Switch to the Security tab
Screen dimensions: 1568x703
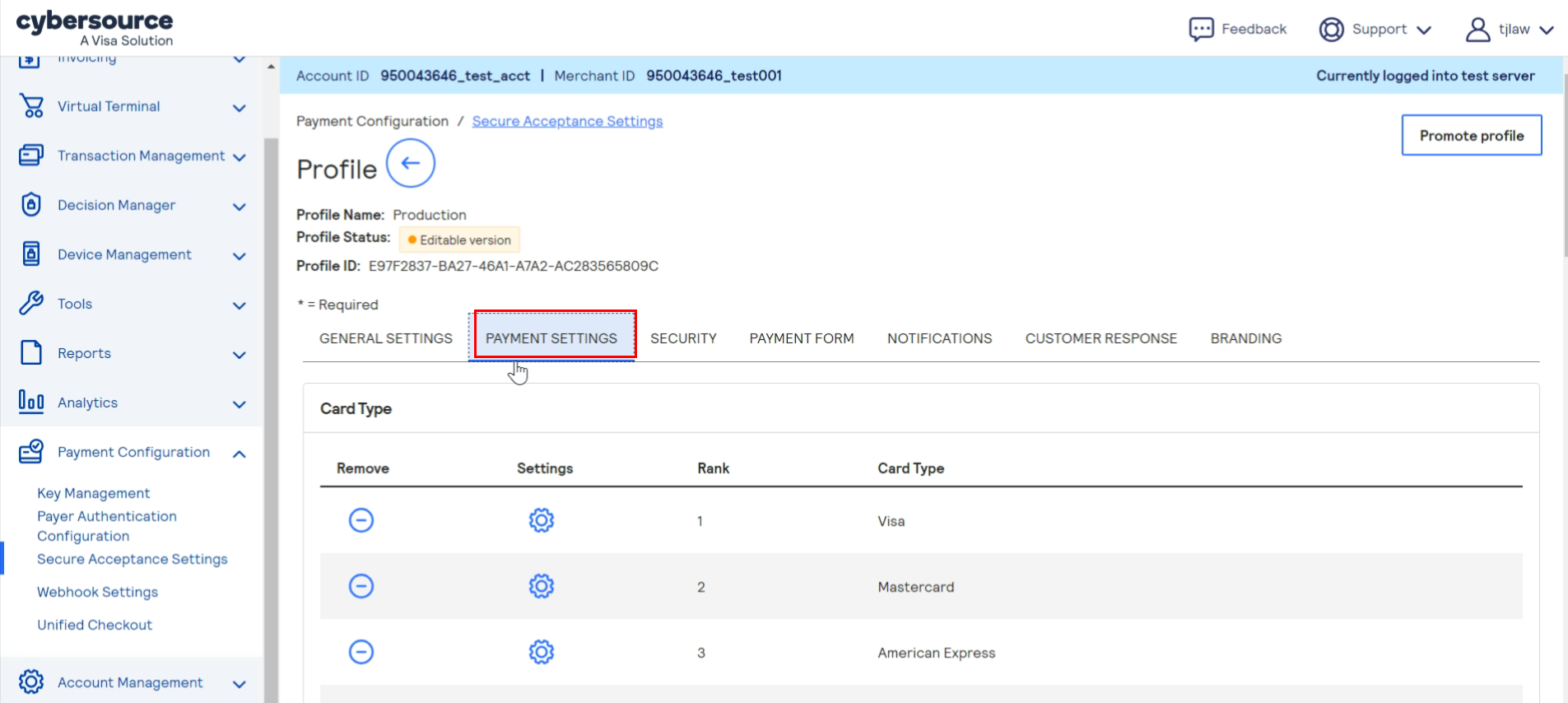click(683, 338)
